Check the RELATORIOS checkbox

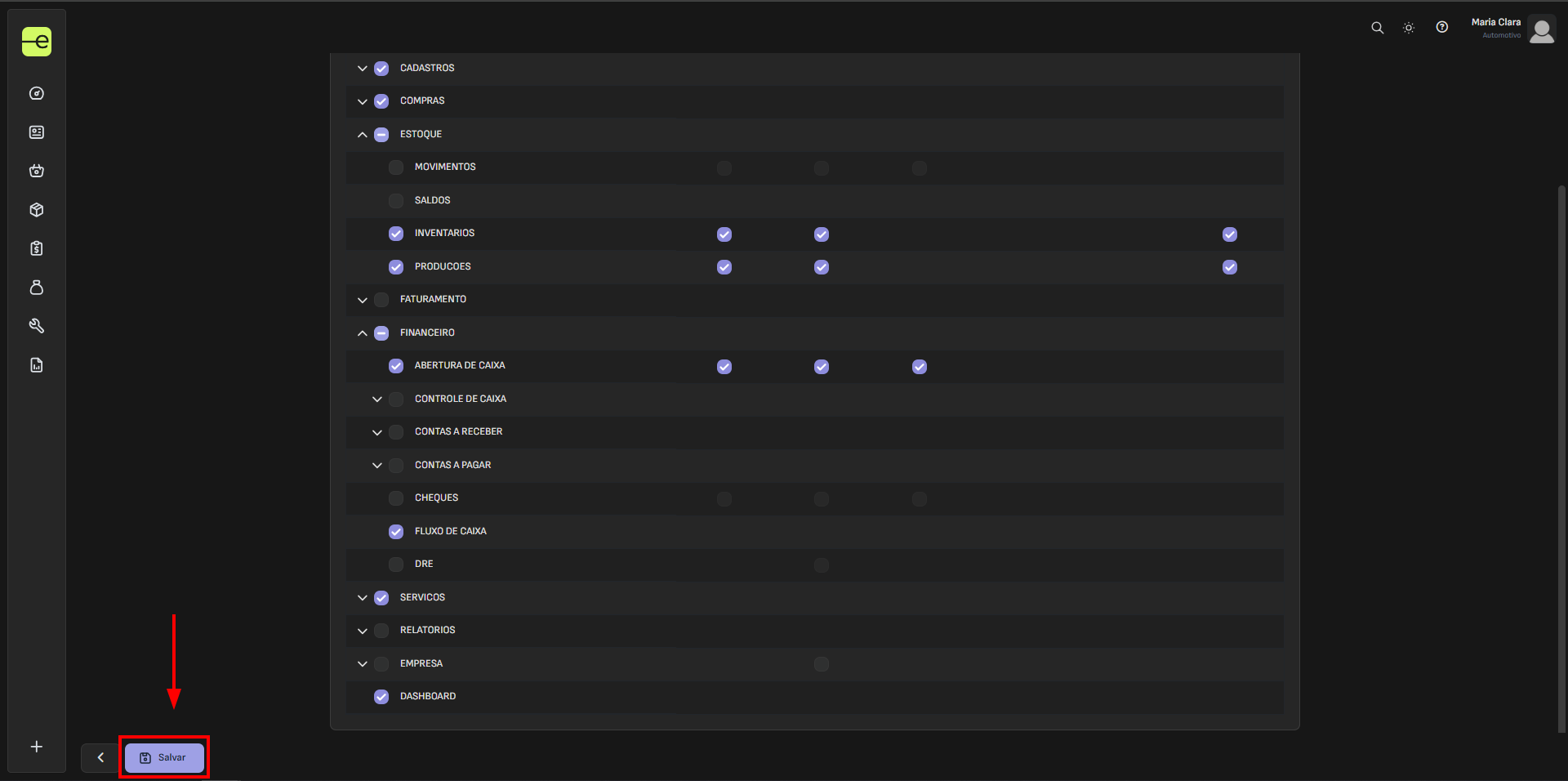(381, 631)
